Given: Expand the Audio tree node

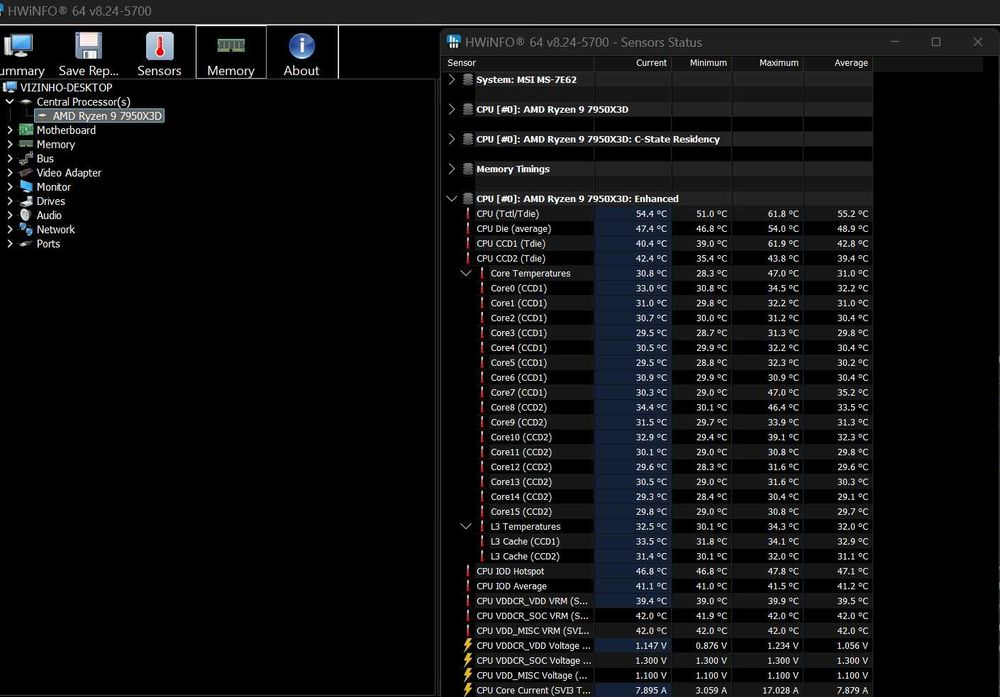Looking at the screenshot, I should coord(10,215).
